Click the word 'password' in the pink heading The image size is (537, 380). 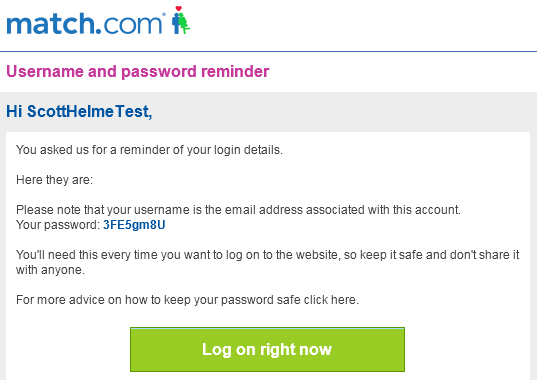point(159,72)
